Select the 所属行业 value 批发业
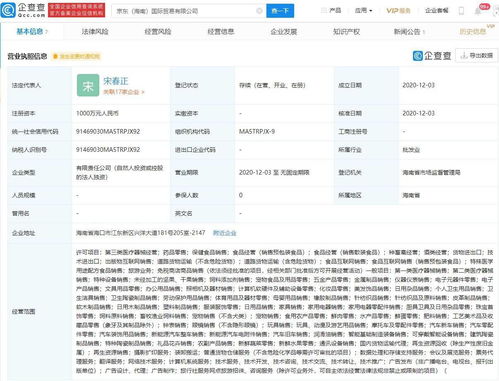 pos(411,150)
